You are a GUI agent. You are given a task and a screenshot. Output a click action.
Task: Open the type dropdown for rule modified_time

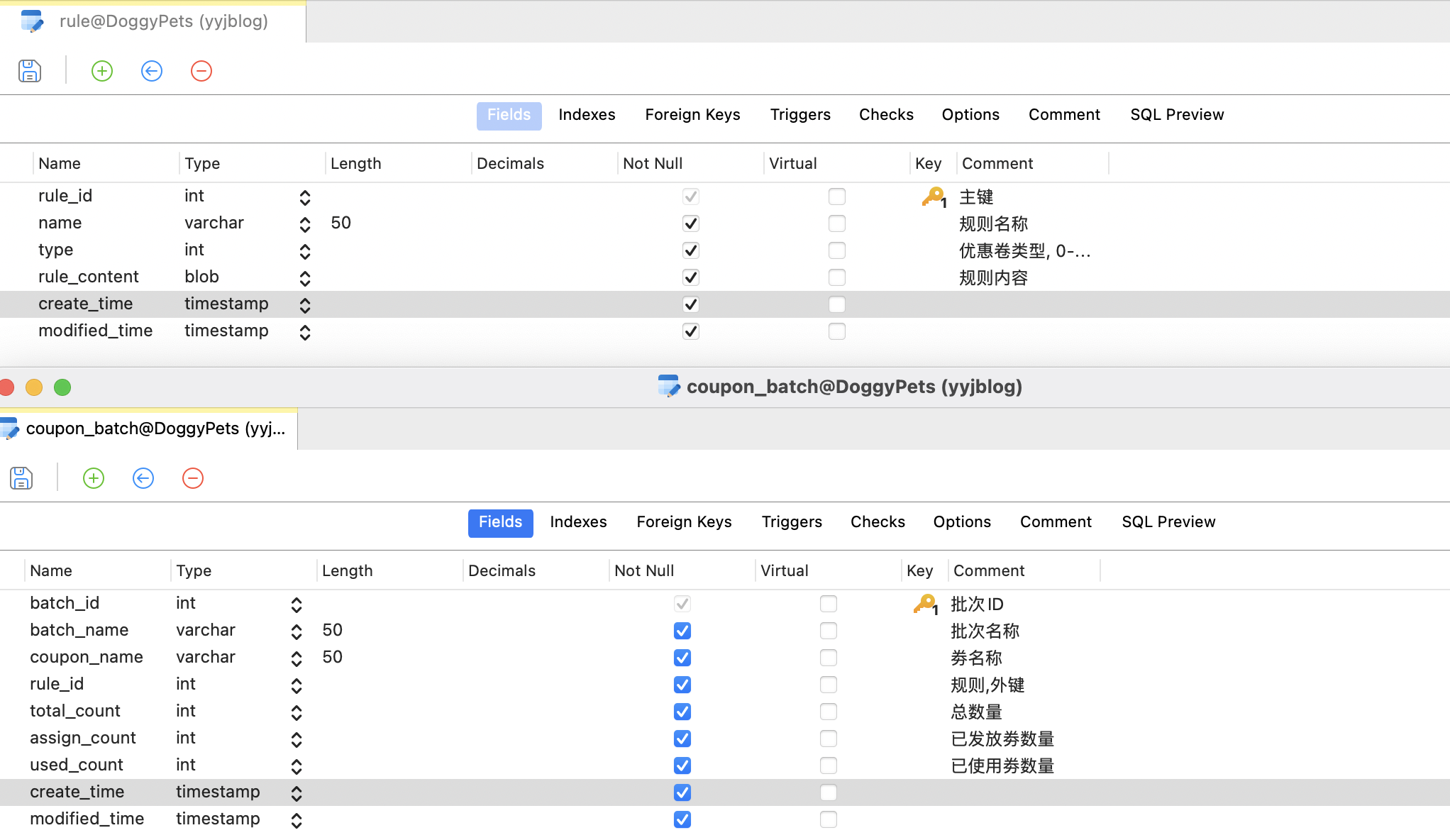(305, 332)
